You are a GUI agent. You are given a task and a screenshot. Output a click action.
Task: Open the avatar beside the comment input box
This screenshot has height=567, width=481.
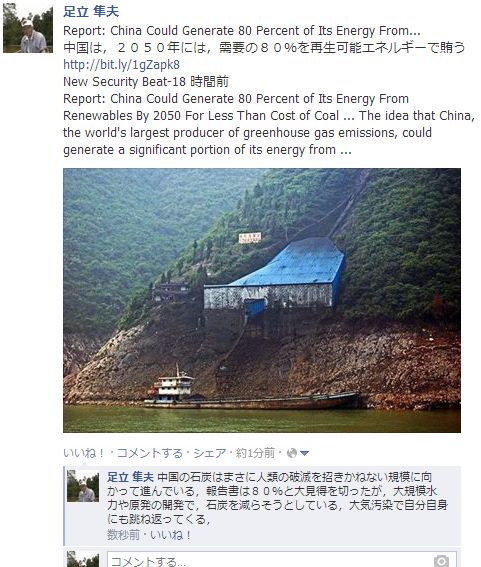point(83,559)
